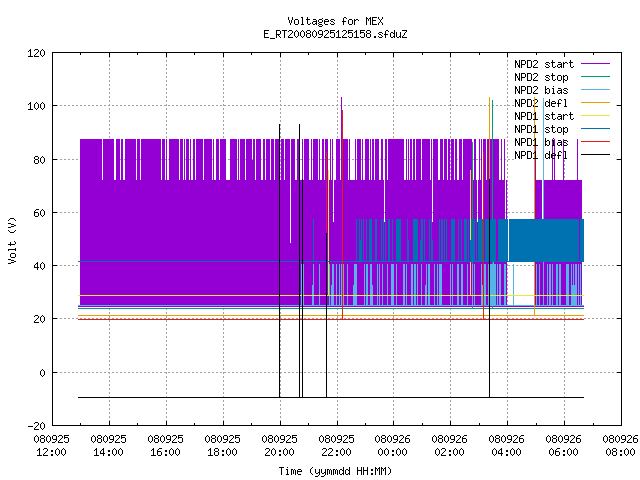This screenshot has height=480, width=640.
Task: Click the x-axis tick "080926 00:00"
Action: [393, 446]
